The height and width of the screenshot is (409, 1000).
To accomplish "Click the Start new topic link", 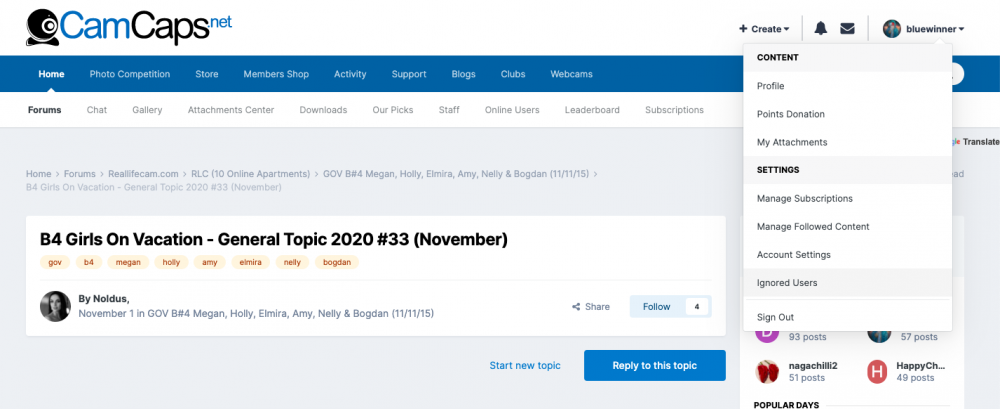I will tap(524, 365).
